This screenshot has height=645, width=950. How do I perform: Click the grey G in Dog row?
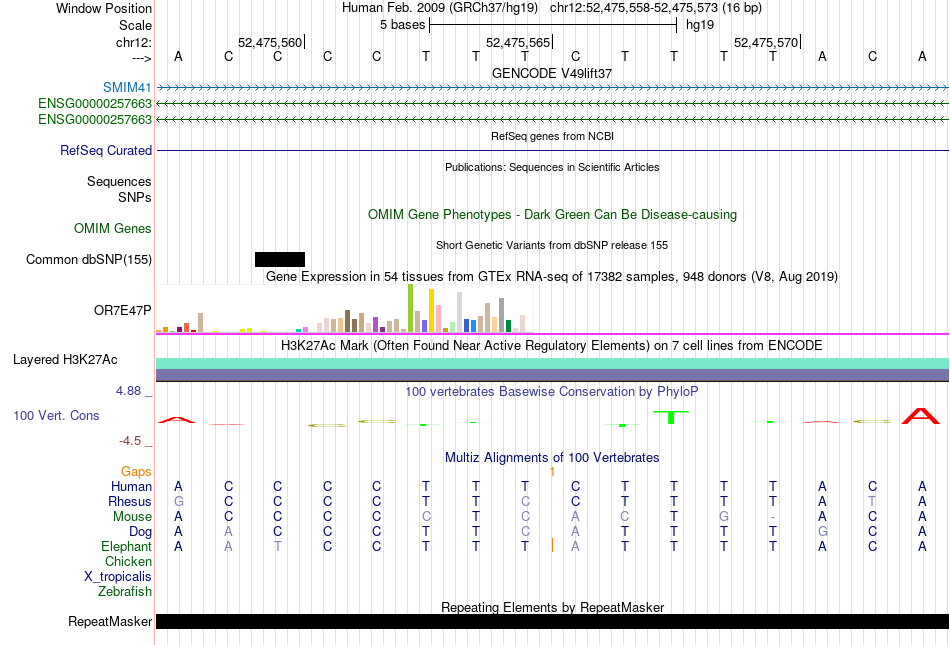822,532
